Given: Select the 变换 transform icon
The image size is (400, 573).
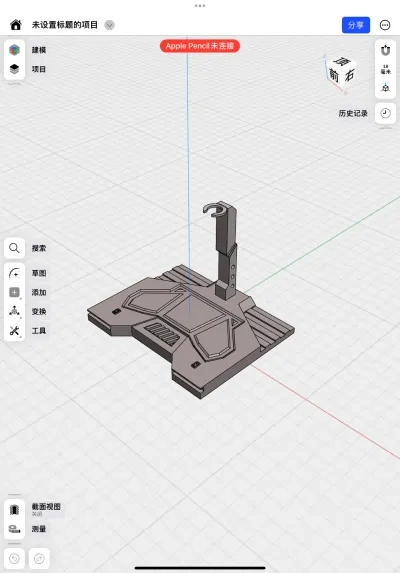Looking at the screenshot, I should click(x=14, y=311).
